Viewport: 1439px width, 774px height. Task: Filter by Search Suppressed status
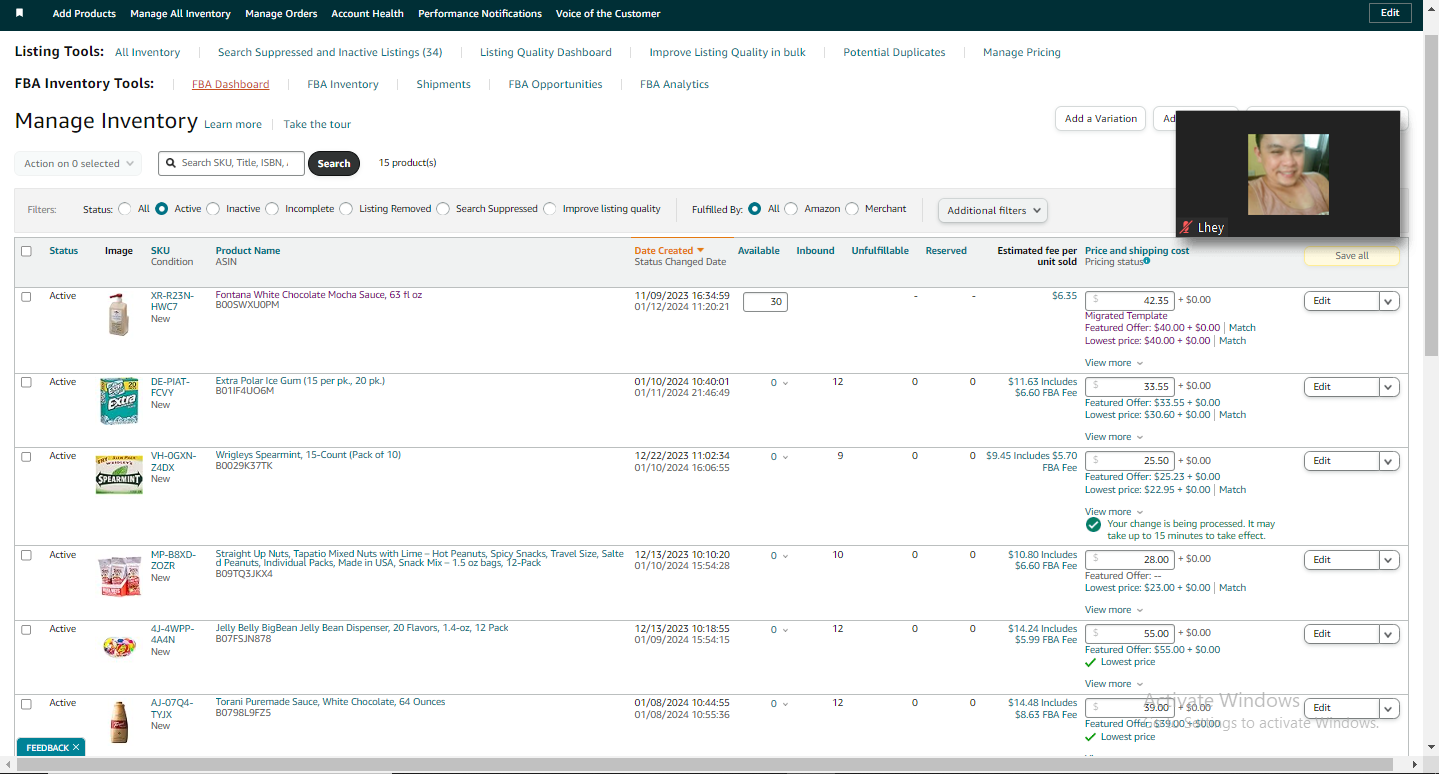[443, 209]
